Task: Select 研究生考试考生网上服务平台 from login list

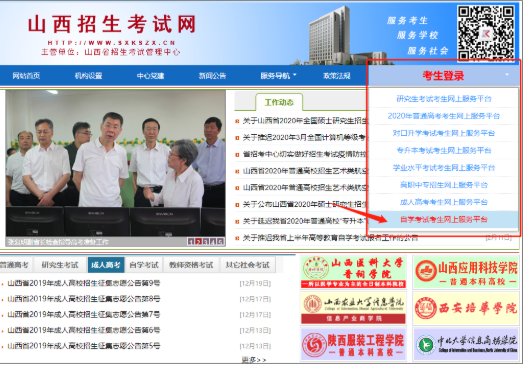Action: tap(444, 99)
